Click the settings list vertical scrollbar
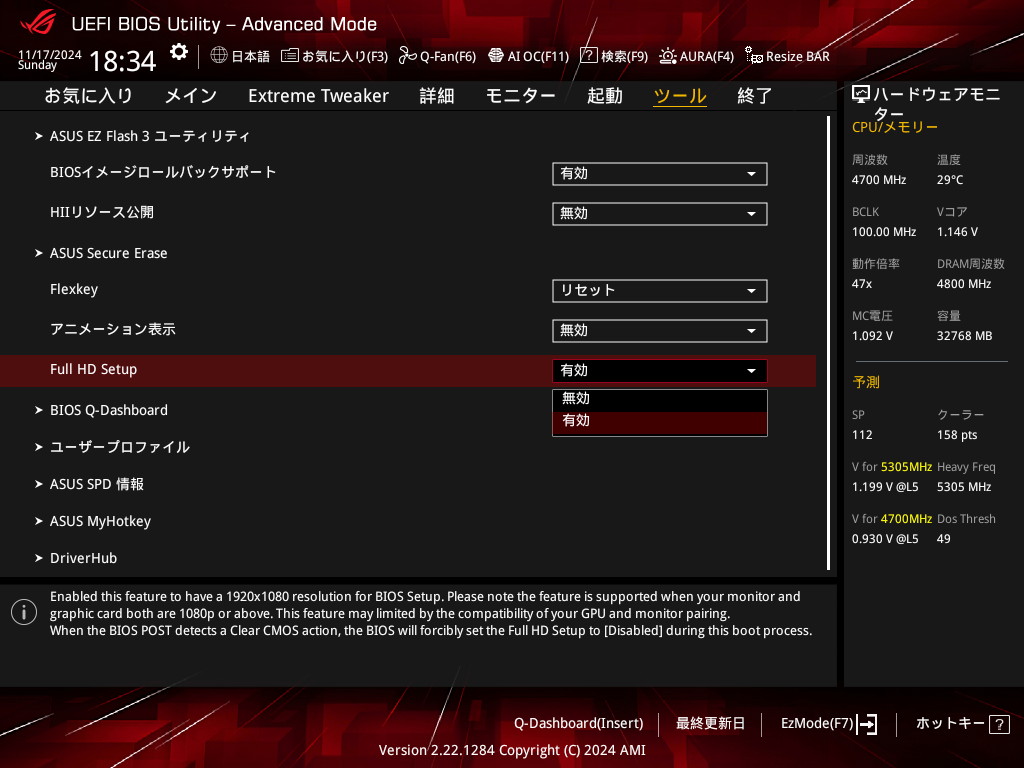The width and height of the screenshot is (1024, 768). coord(828,343)
